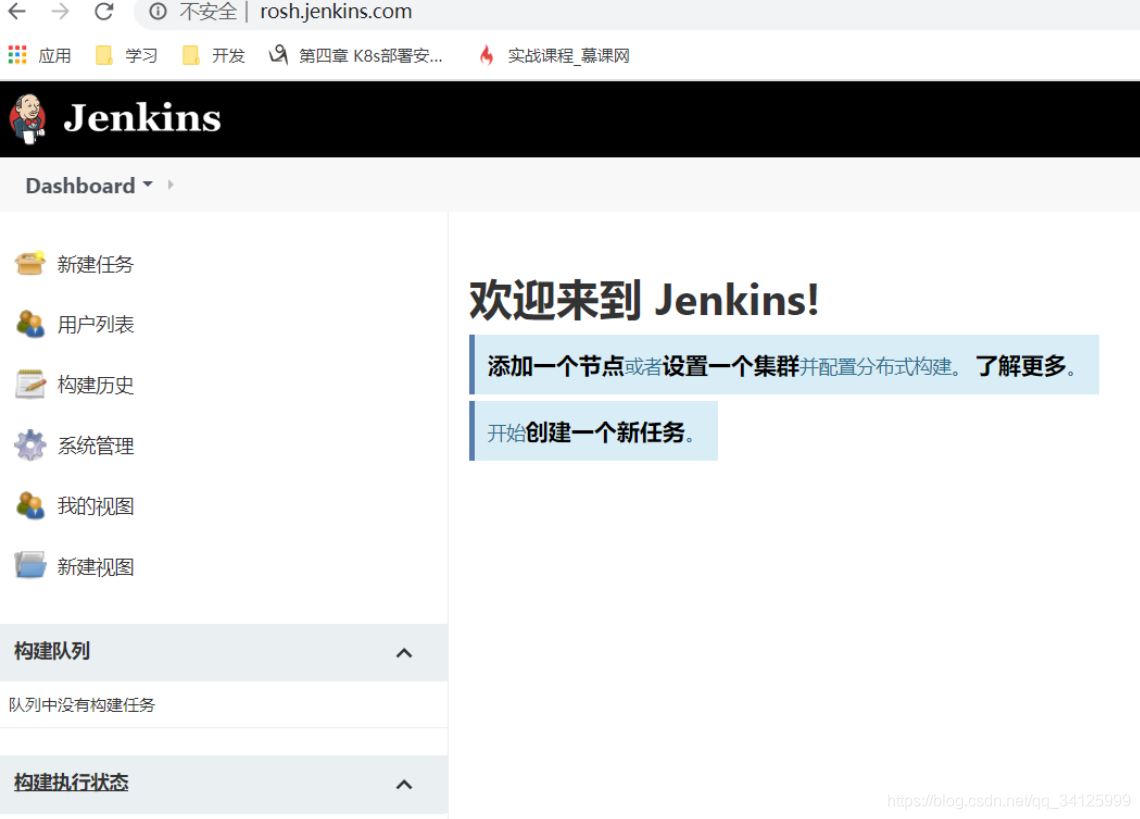Open the 开发 bookmark folder
1140x819 pixels.
click(x=214, y=55)
